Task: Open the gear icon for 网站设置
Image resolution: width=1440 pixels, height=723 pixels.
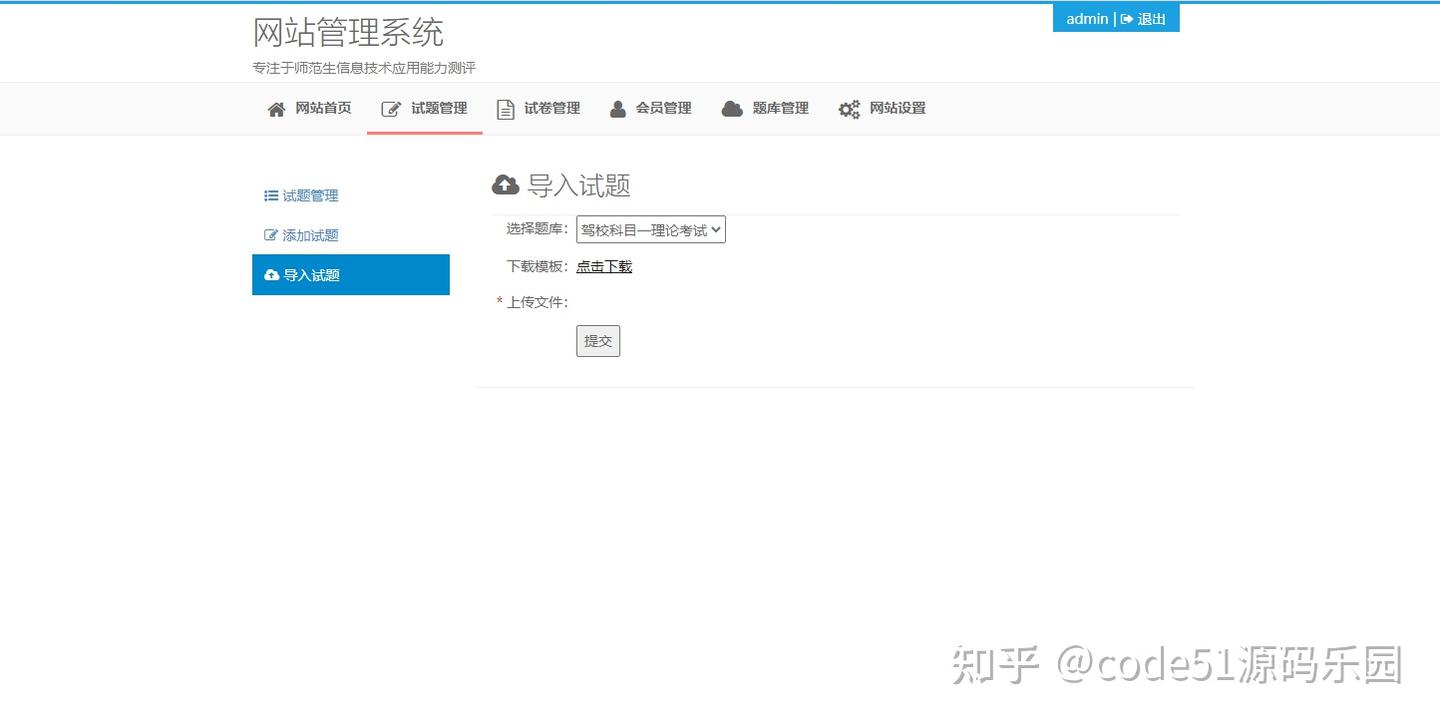Action: pos(849,108)
